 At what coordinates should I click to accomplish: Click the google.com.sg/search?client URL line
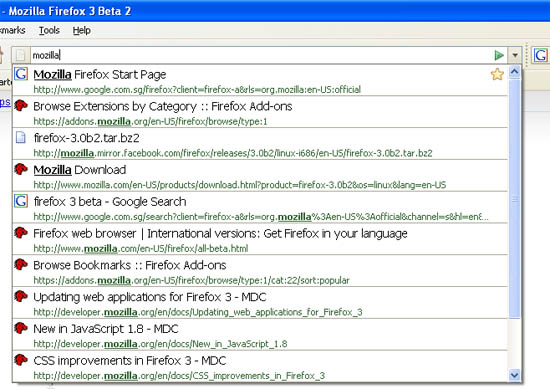261,217
